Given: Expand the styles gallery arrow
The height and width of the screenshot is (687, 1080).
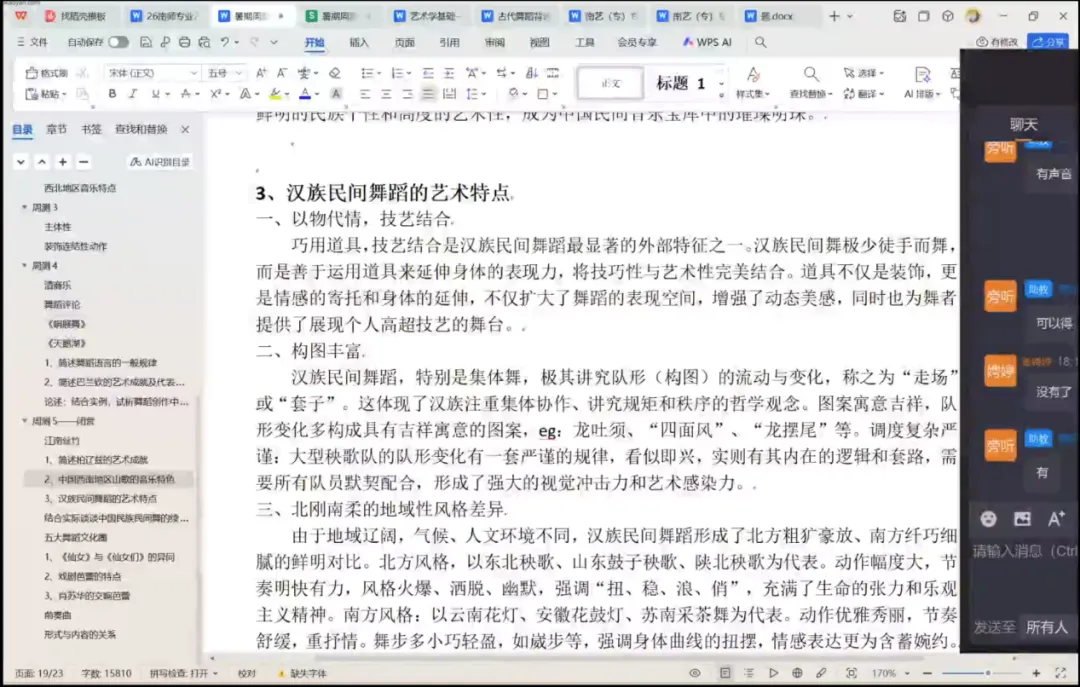Looking at the screenshot, I should [721, 94].
